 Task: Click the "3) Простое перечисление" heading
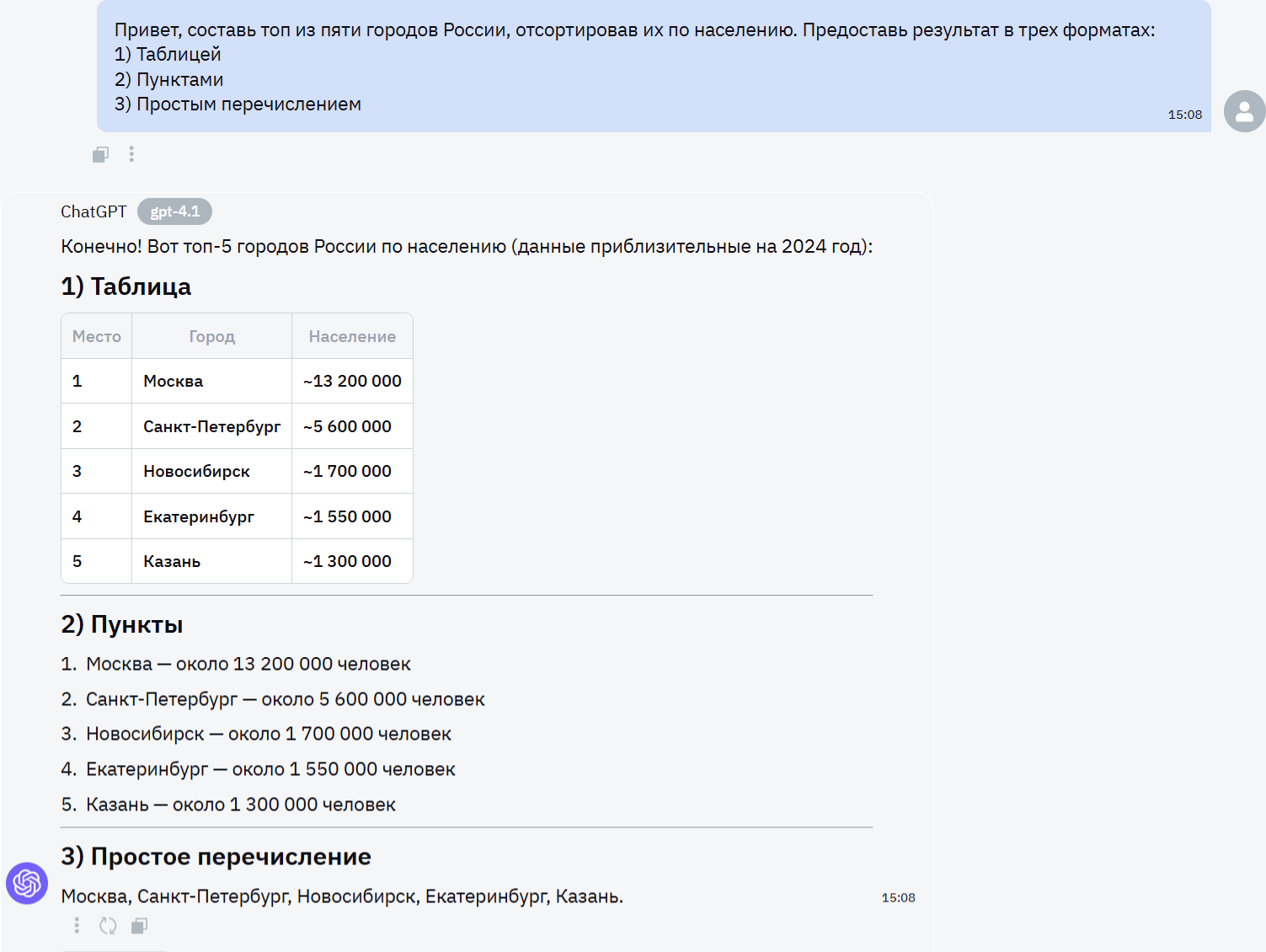(x=216, y=856)
